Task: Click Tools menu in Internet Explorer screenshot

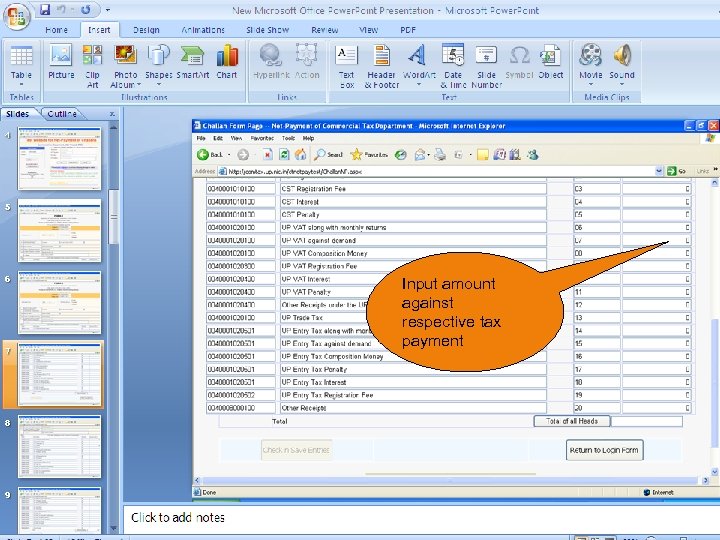Action: tap(288, 138)
